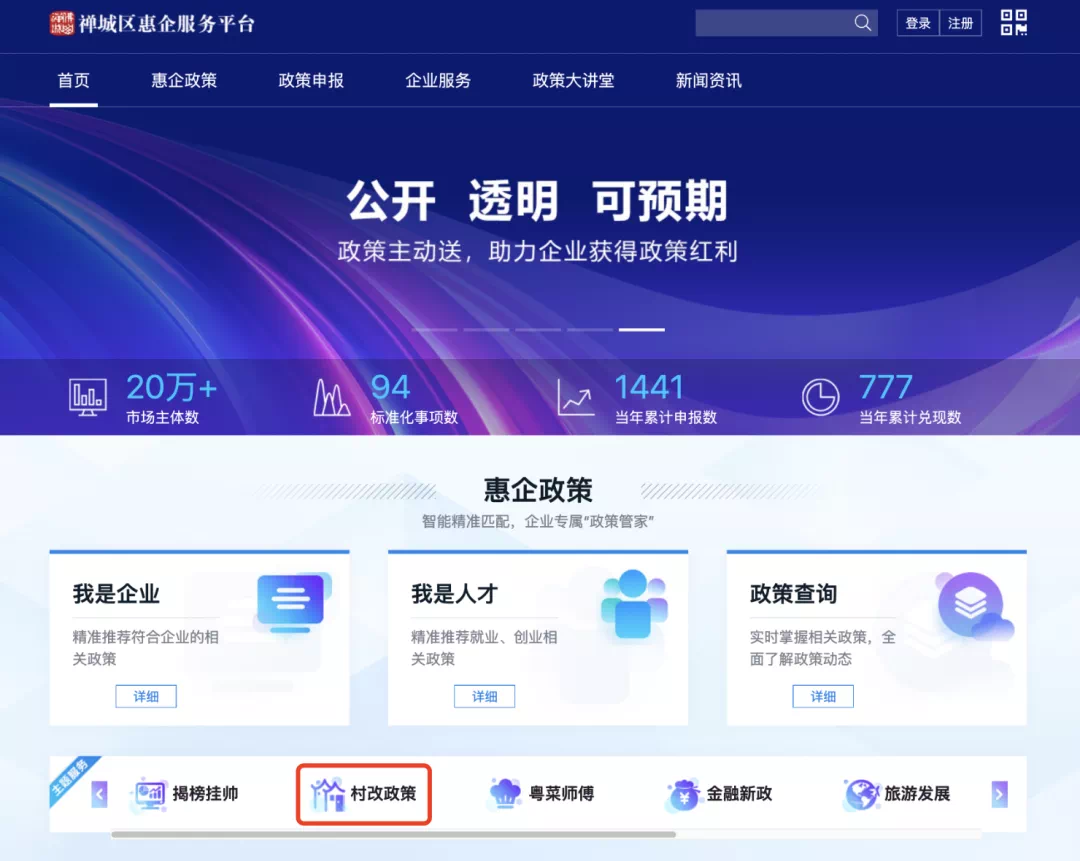Viewport: 1080px width, 861px height.
Task: Open the 揭榜挂帅 link
Action: (x=205, y=794)
